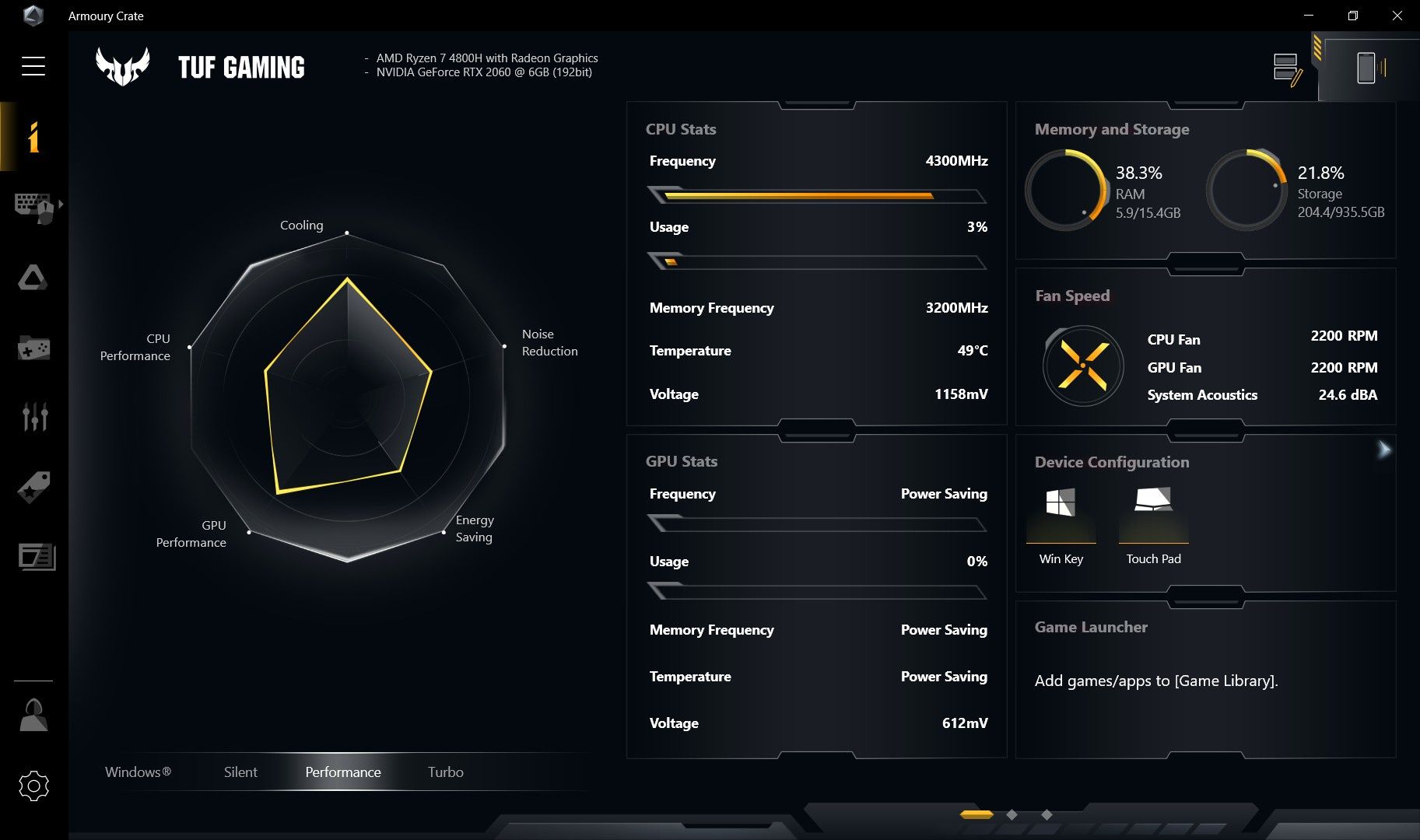Click the Cooling label on radar chart
This screenshot has width=1420, height=840.
pyautogui.click(x=301, y=225)
